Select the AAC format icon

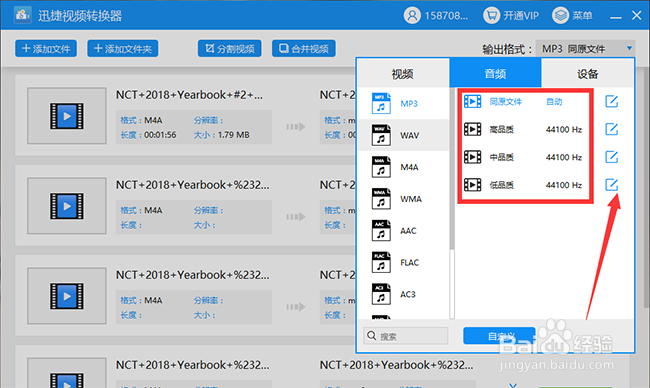[x=381, y=230]
